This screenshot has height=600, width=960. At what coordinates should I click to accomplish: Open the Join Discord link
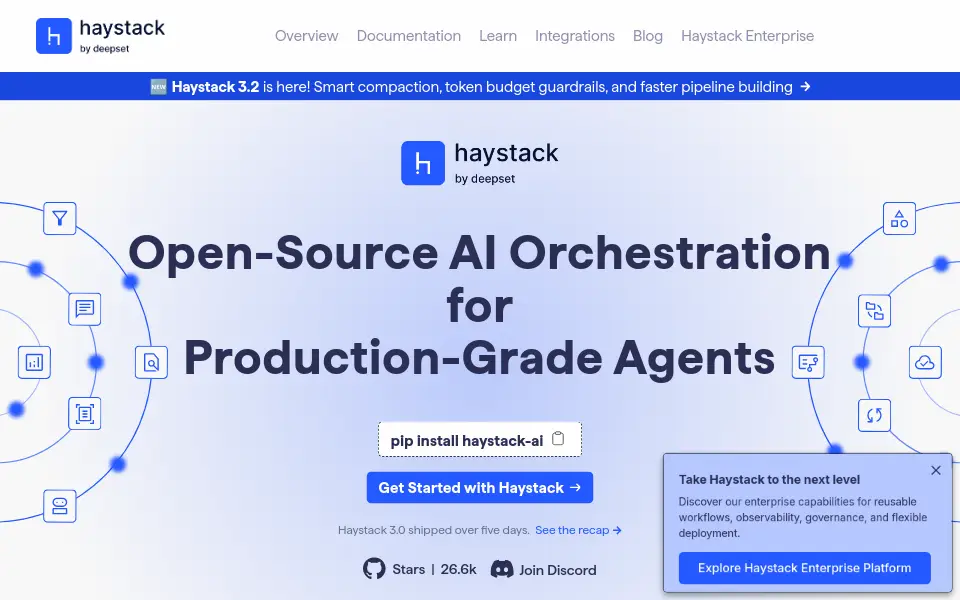point(544,569)
